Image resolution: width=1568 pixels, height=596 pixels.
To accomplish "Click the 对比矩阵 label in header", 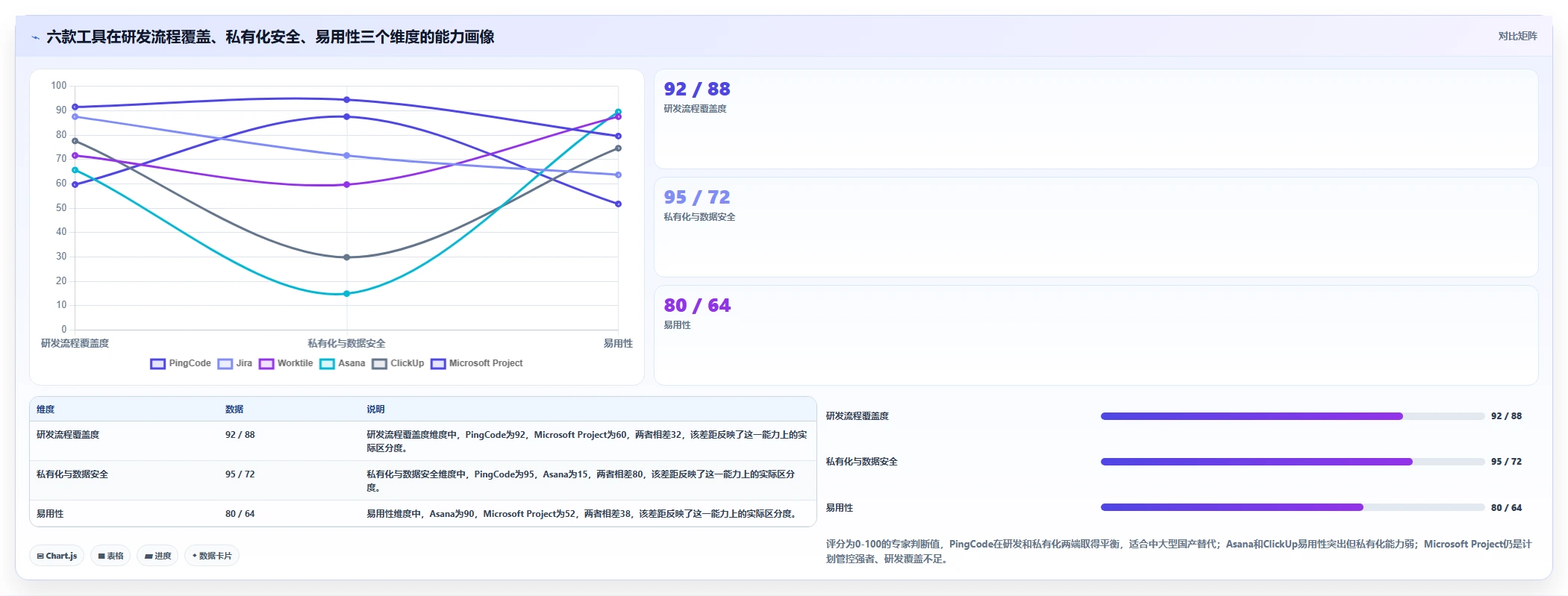I will pyautogui.click(x=1517, y=36).
